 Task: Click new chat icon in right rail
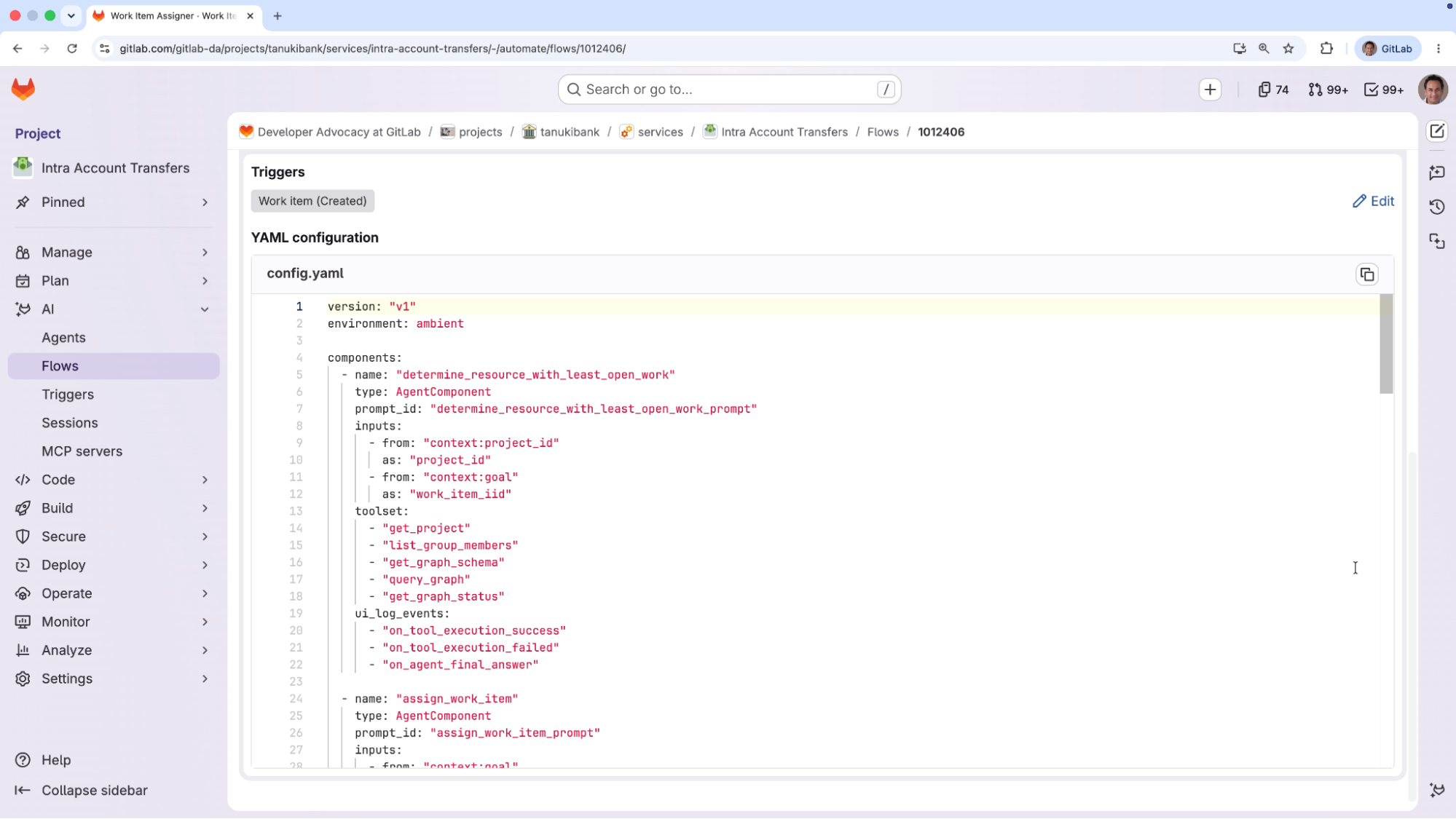(x=1437, y=173)
